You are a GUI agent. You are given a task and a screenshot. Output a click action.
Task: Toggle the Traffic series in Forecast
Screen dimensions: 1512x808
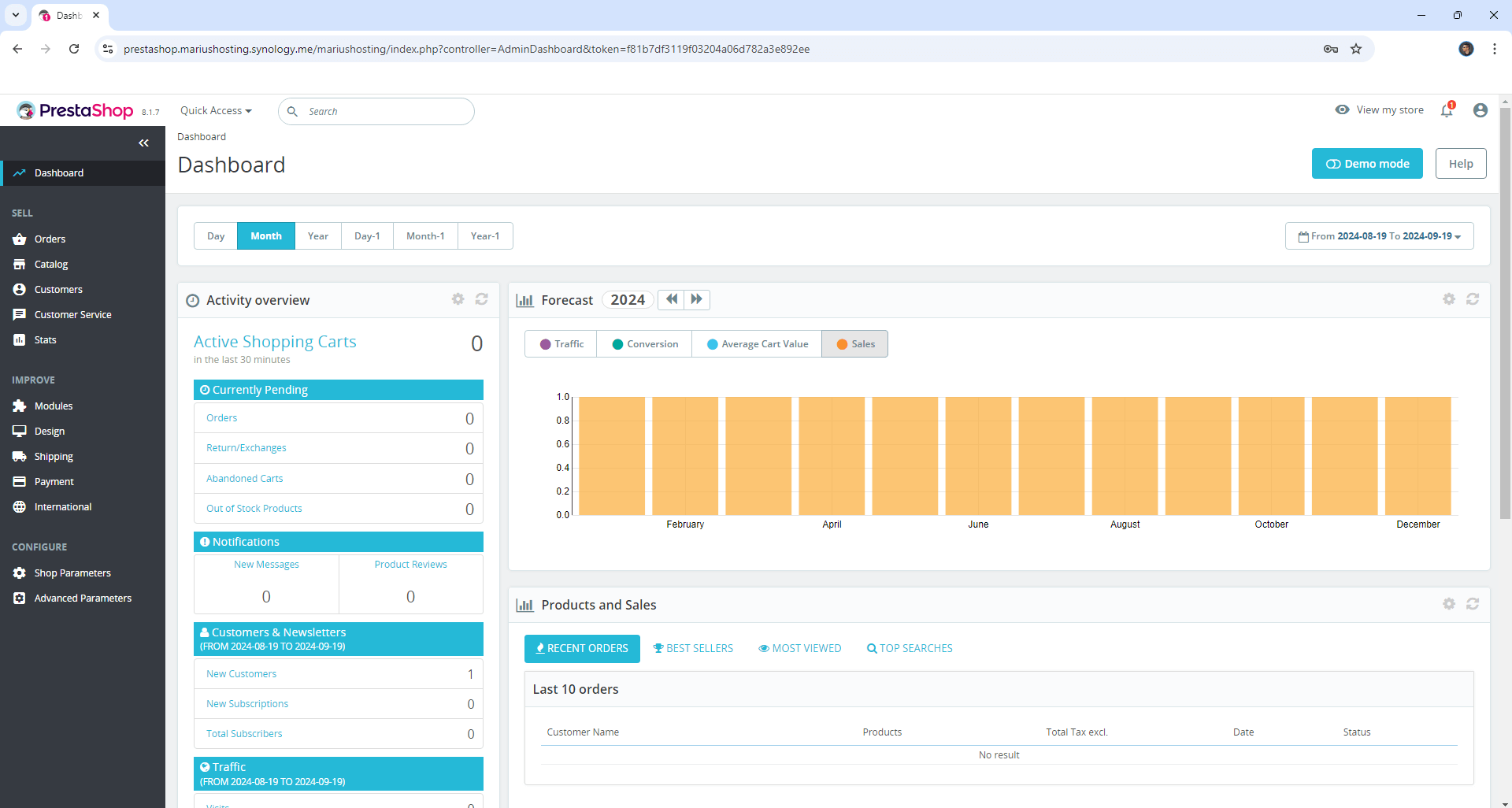[x=561, y=344]
